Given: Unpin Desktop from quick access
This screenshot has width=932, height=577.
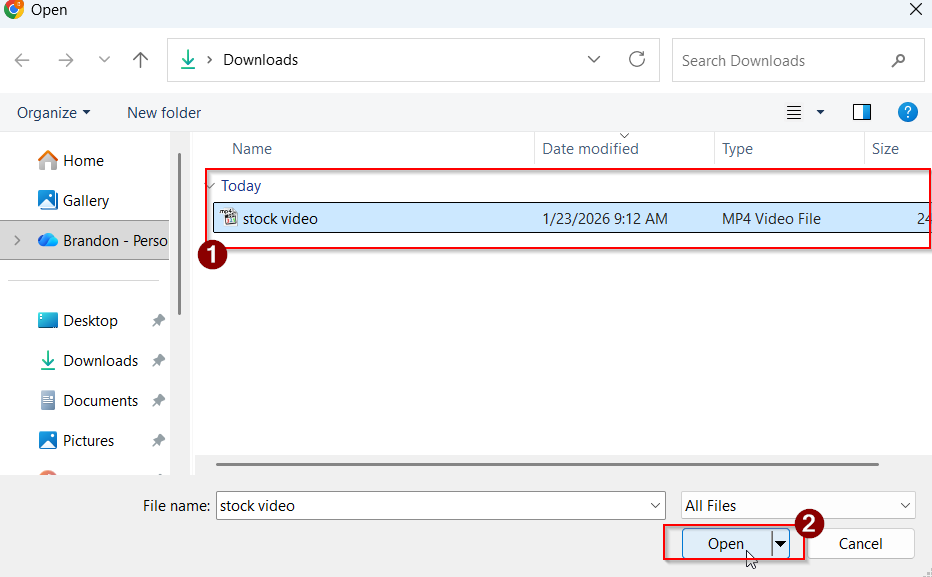Looking at the screenshot, I should coord(158,321).
